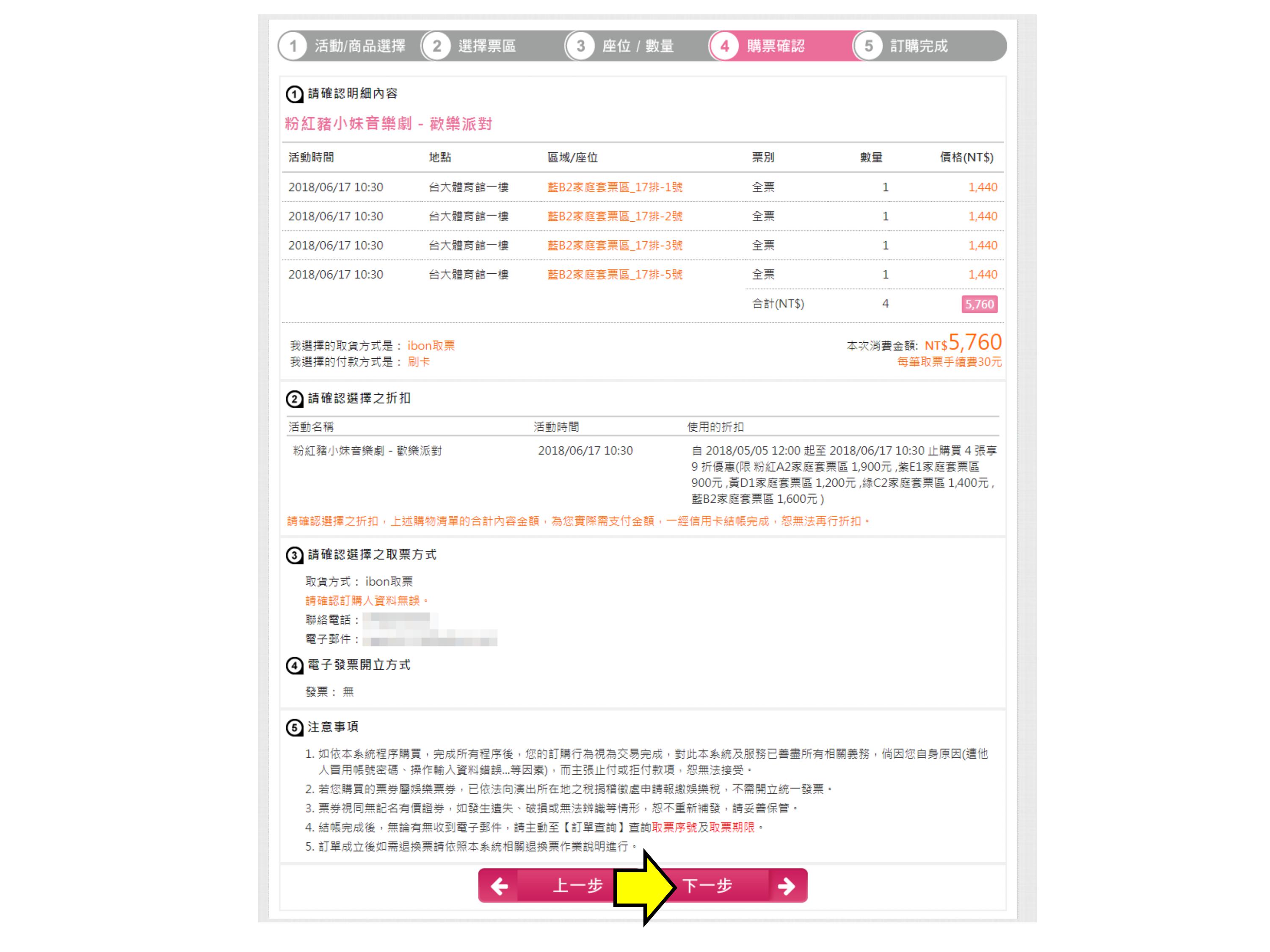Select step 5 訂購完成 circle
Viewport: 1270px width, 952px height.
(869, 46)
